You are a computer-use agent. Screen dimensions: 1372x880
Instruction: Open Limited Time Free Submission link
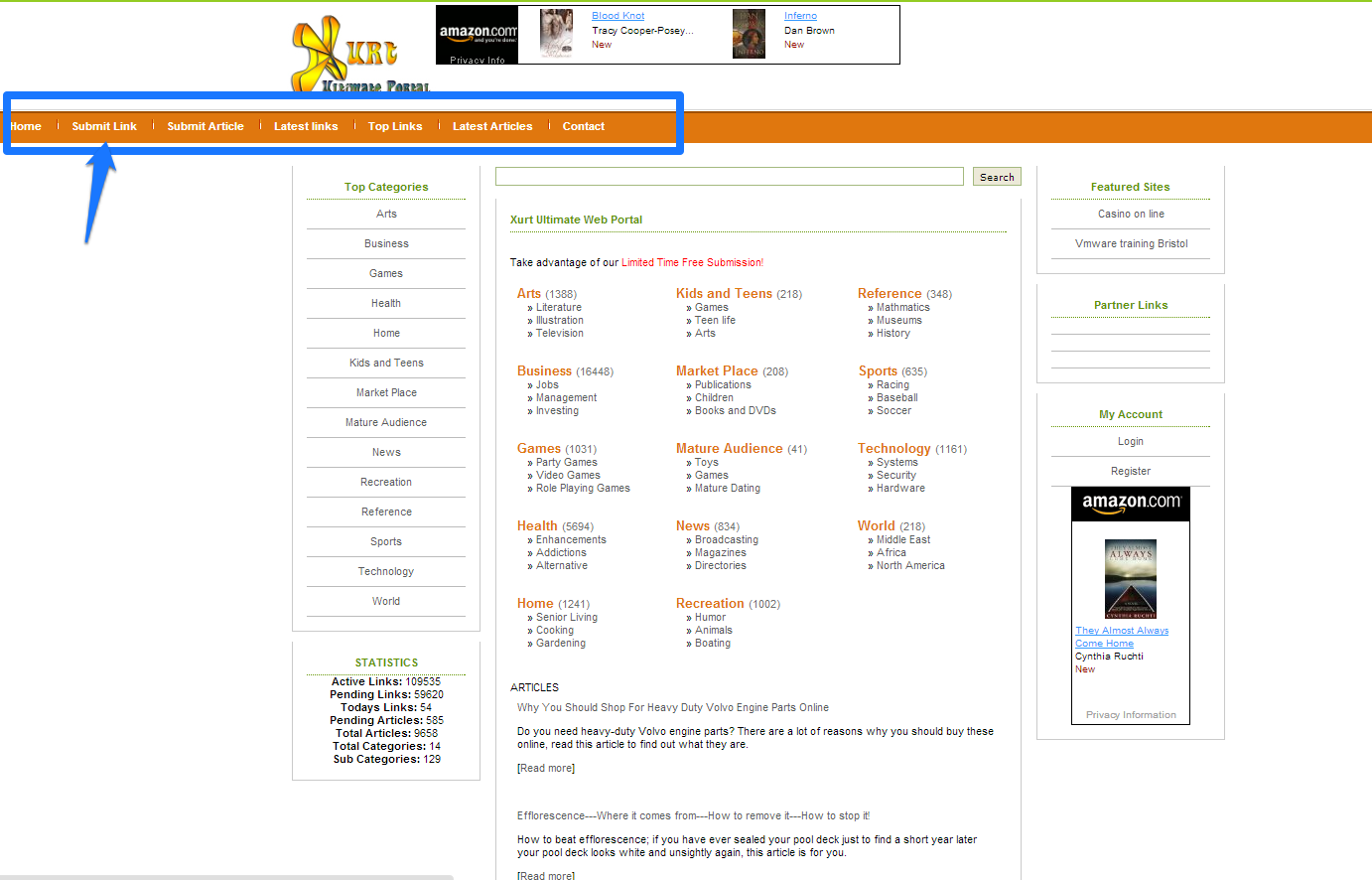692,263
